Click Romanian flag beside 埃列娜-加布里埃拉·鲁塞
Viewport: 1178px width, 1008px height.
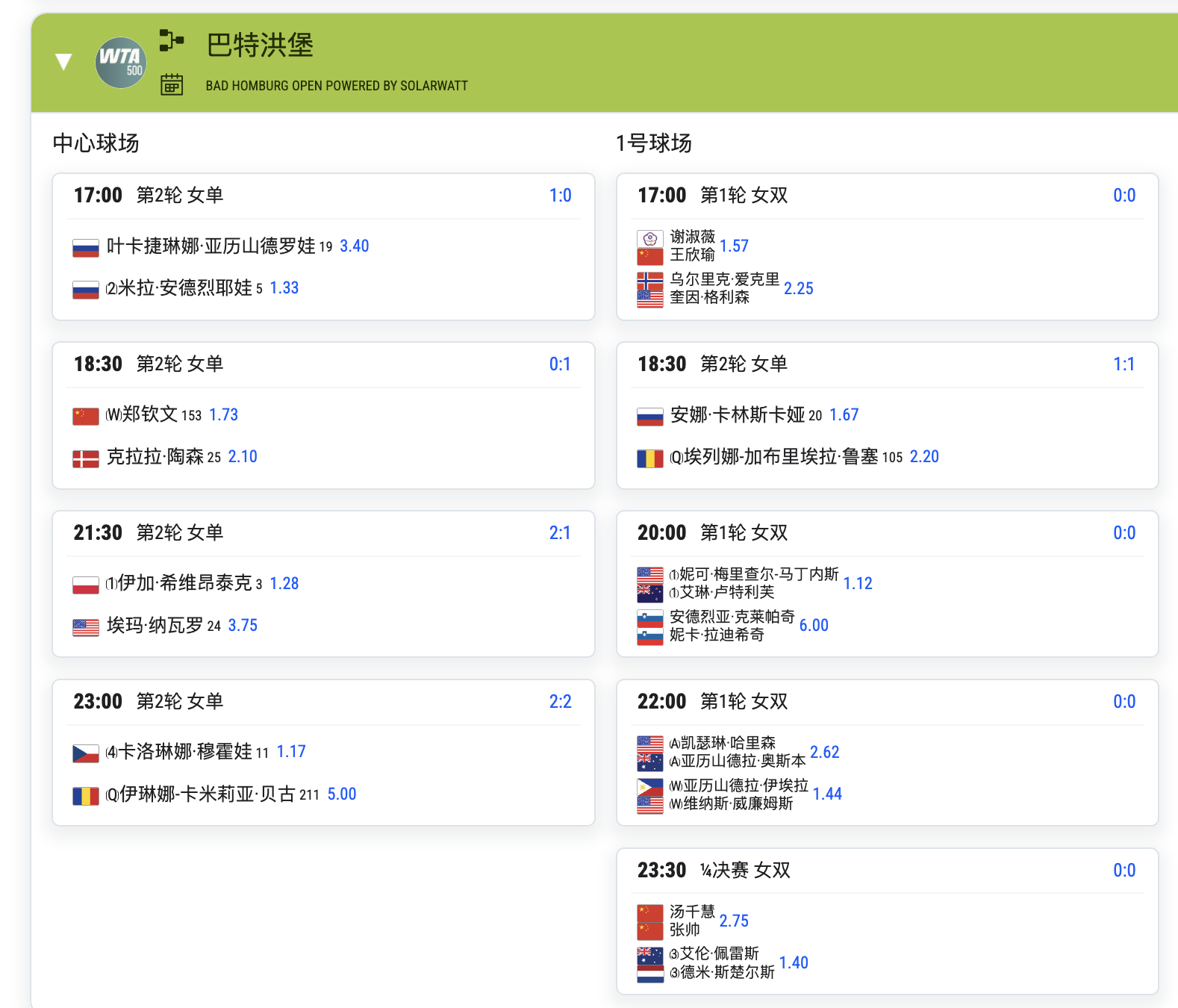[650, 458]
